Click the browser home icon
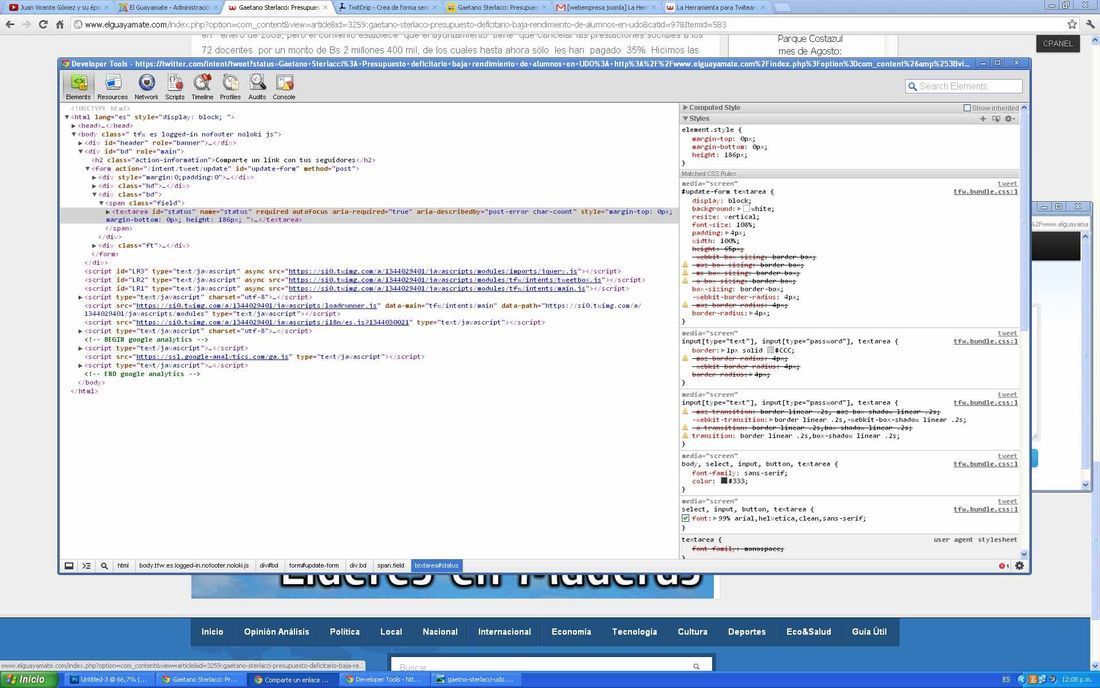The height and width of the screenshot is (688, 1100). (60, 25)
